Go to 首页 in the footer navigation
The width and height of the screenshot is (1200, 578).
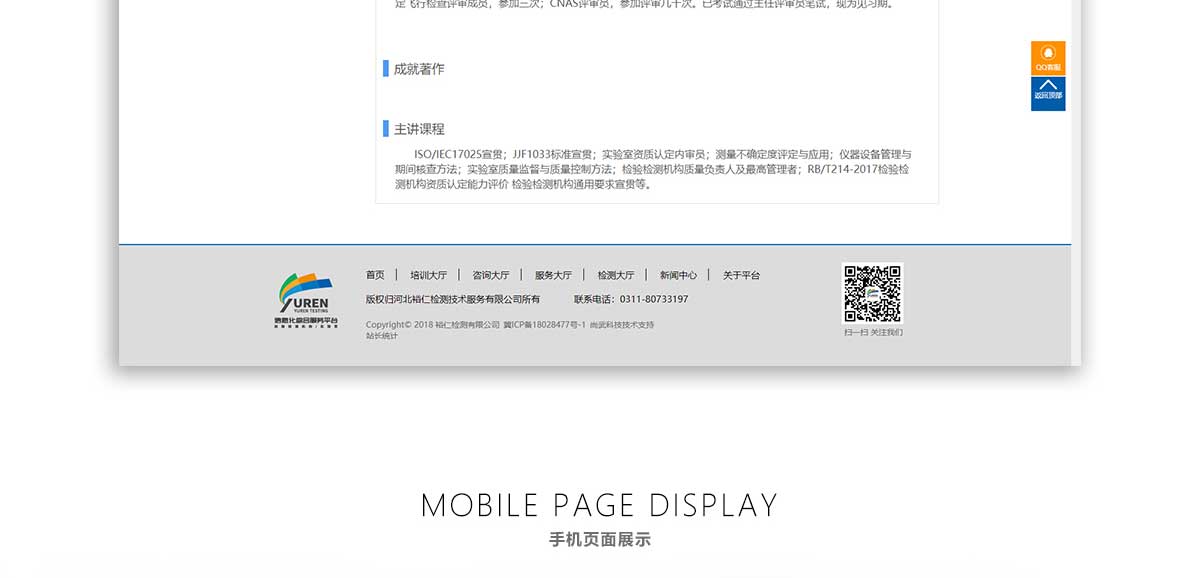[x=375, y=275]
